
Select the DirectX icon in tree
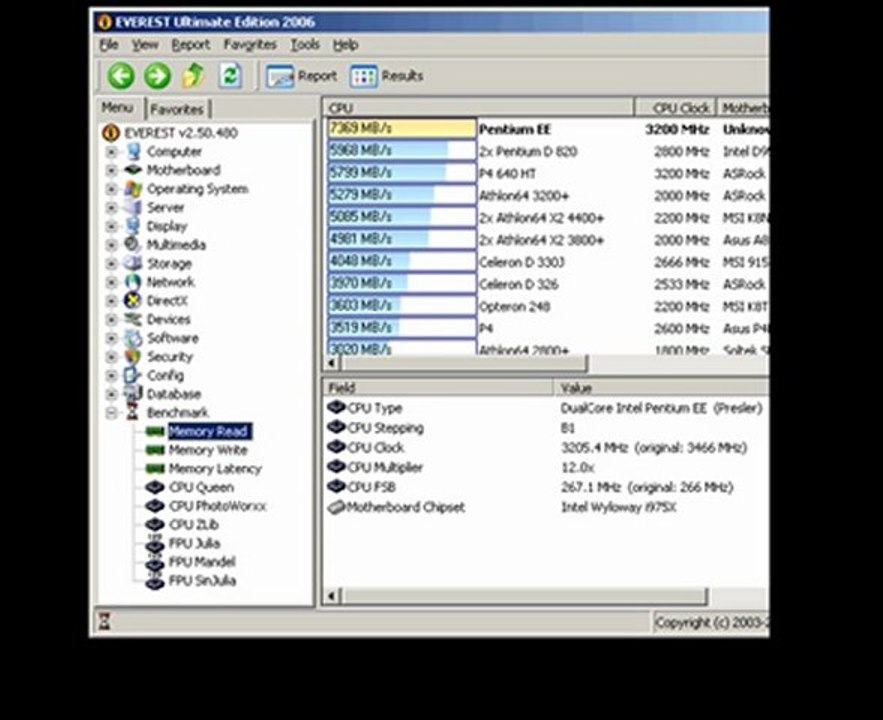[x=133, y=301]
